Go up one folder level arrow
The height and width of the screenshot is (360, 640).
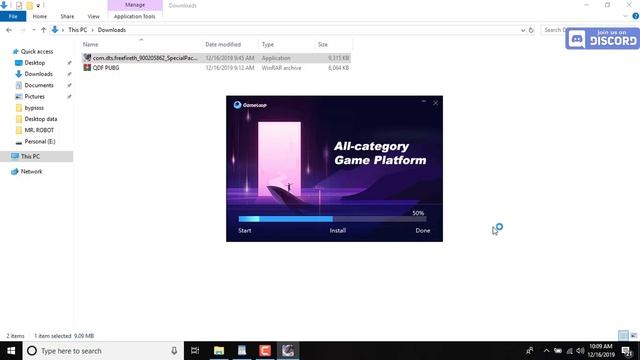(44, 30)
